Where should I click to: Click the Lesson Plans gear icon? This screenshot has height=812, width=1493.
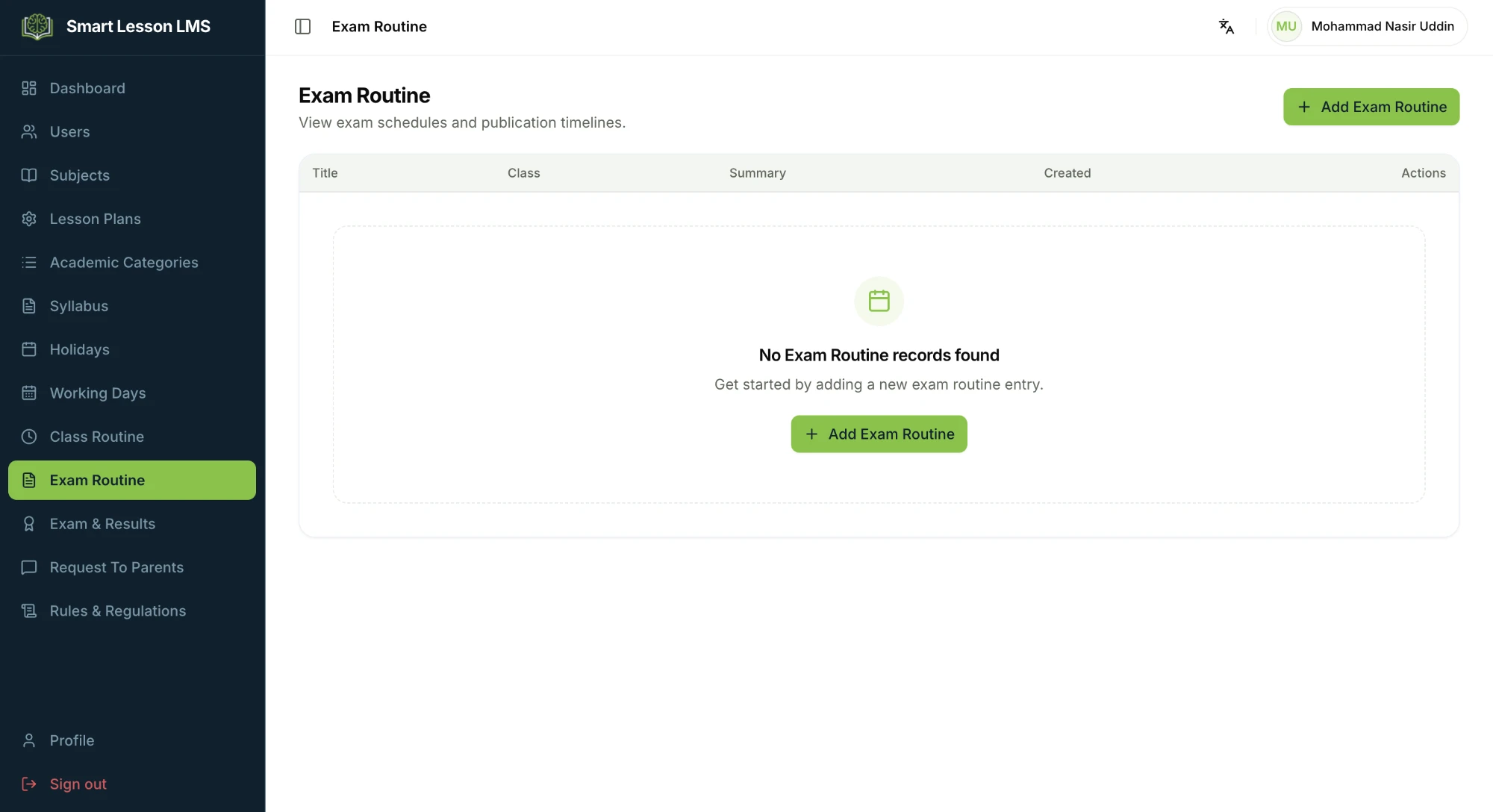29,219
